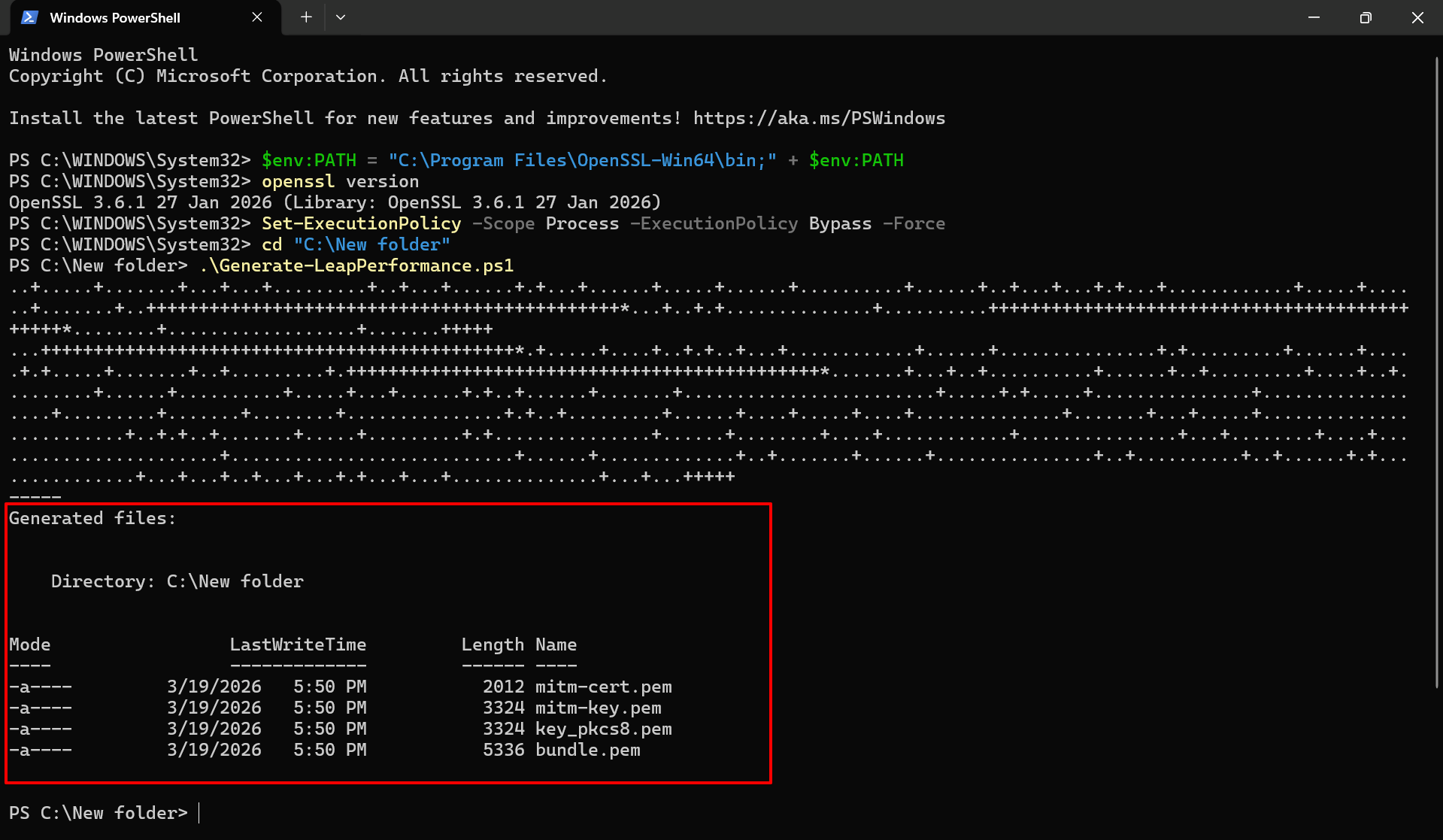This screenshot has height=840, width=1443.
Task: Click the LastWriteTime column header
Action: coord(298,644)
